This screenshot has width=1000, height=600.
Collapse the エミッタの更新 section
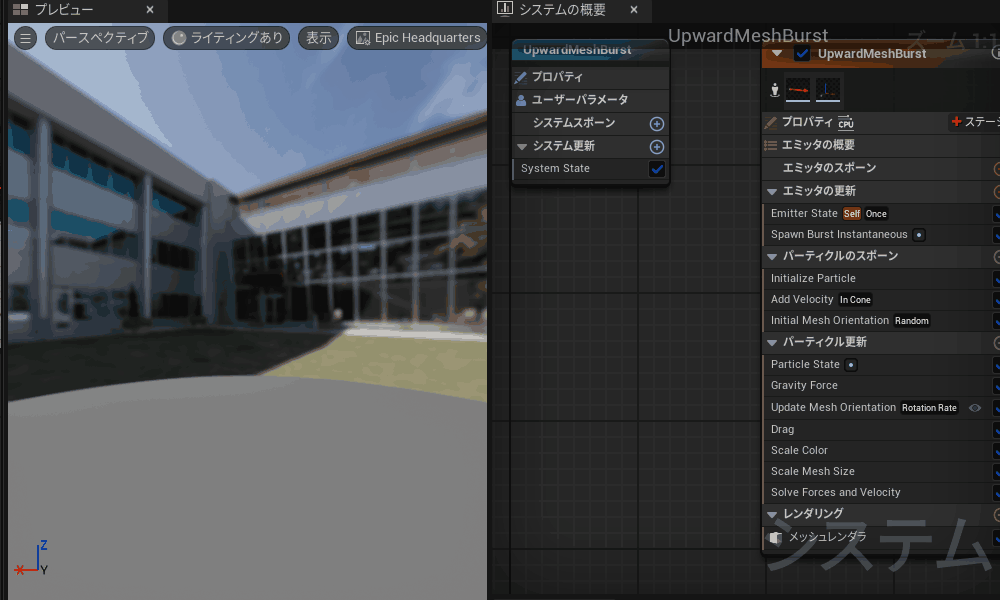click(x=772, y=191)
